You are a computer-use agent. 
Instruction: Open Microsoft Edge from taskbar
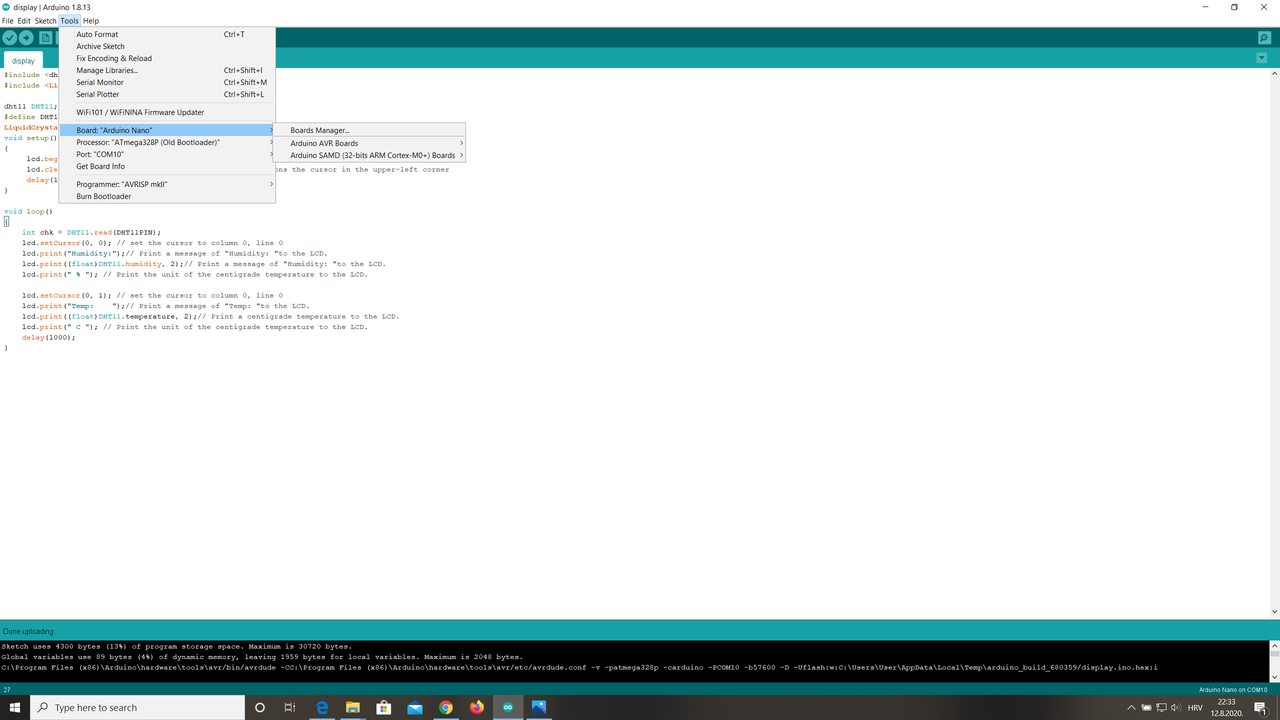(x=322, y=707)
